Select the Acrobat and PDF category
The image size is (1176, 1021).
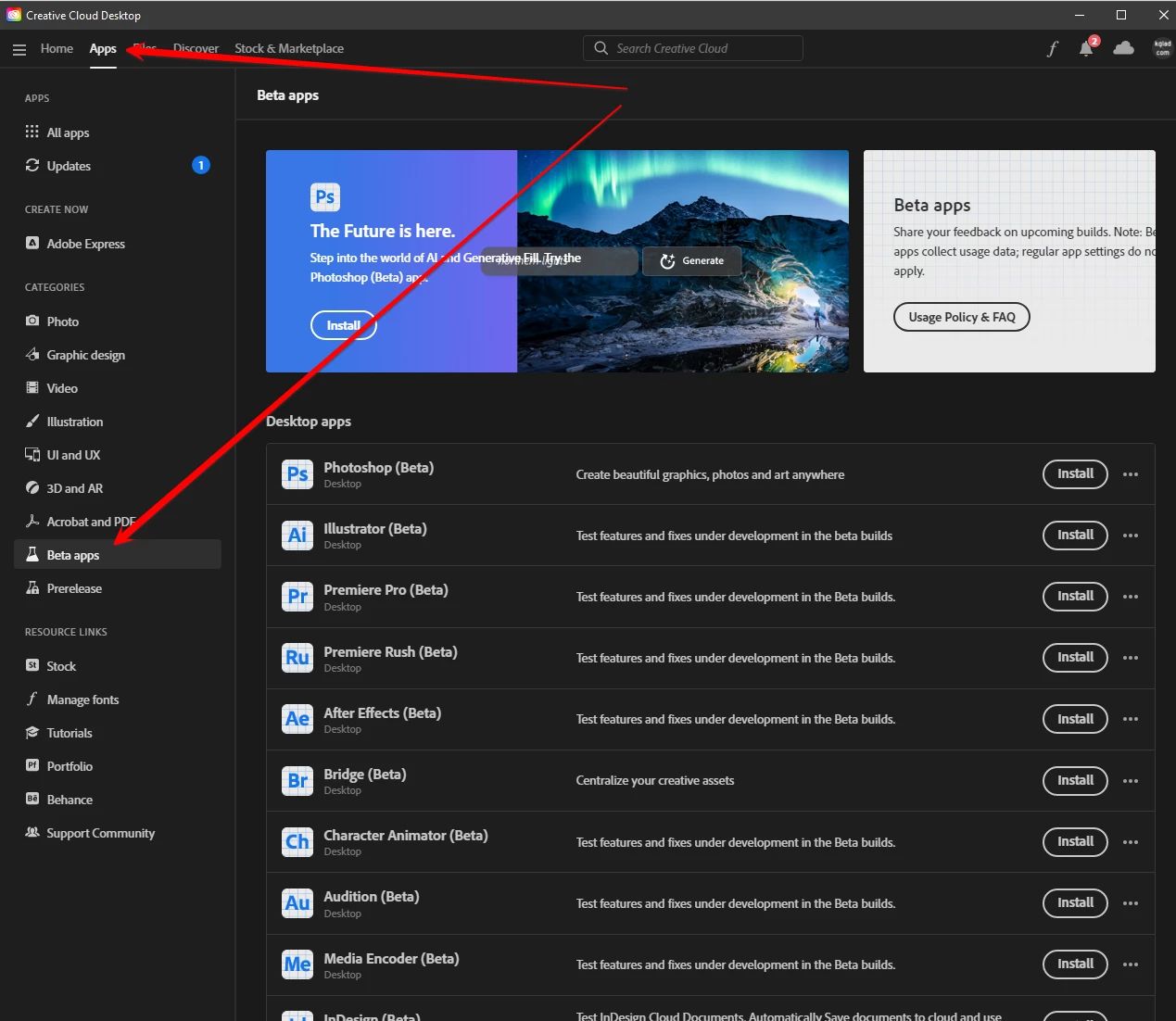[118, 522]
